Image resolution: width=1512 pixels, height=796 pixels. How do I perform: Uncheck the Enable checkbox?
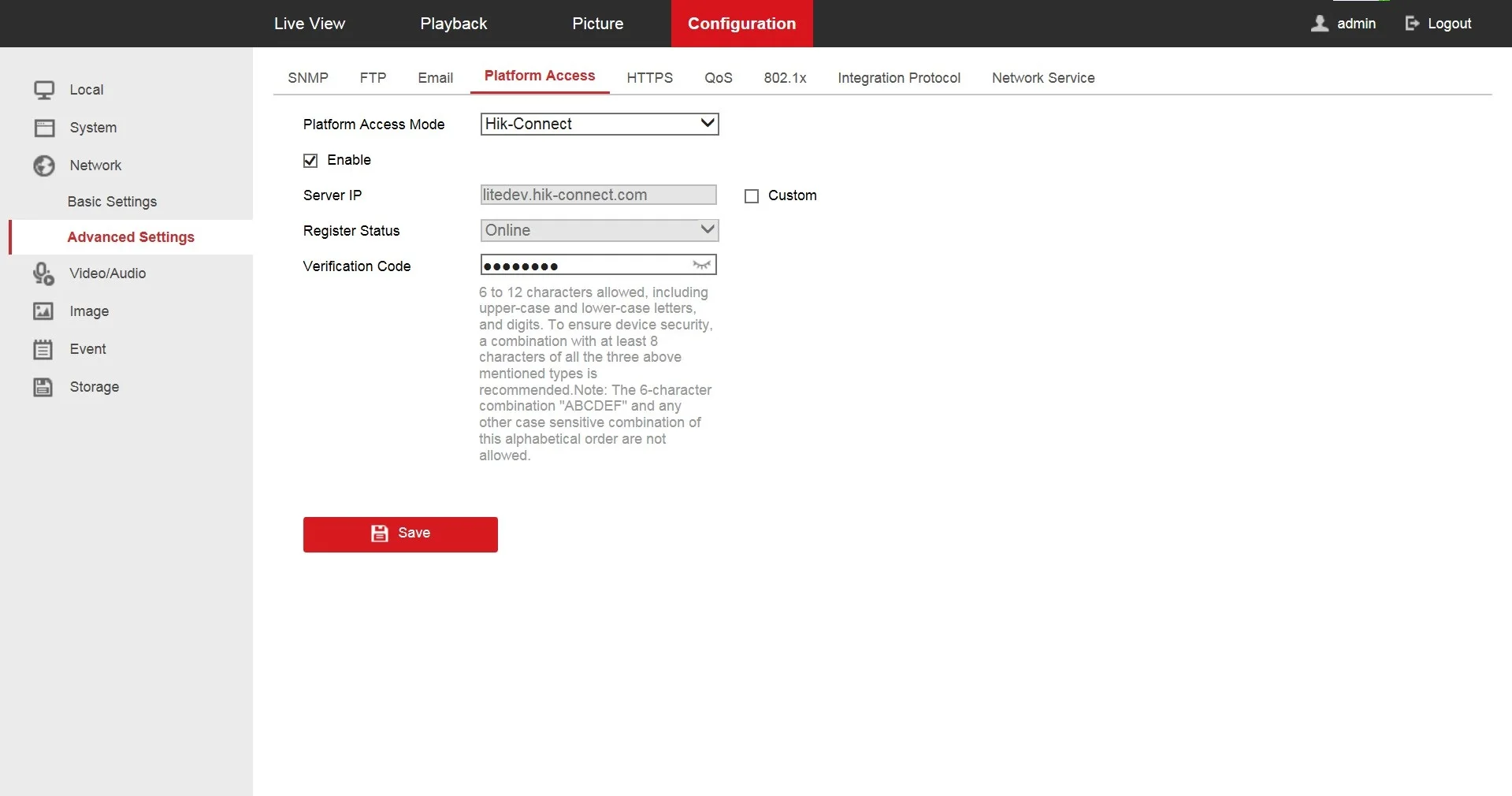[310, 161]
